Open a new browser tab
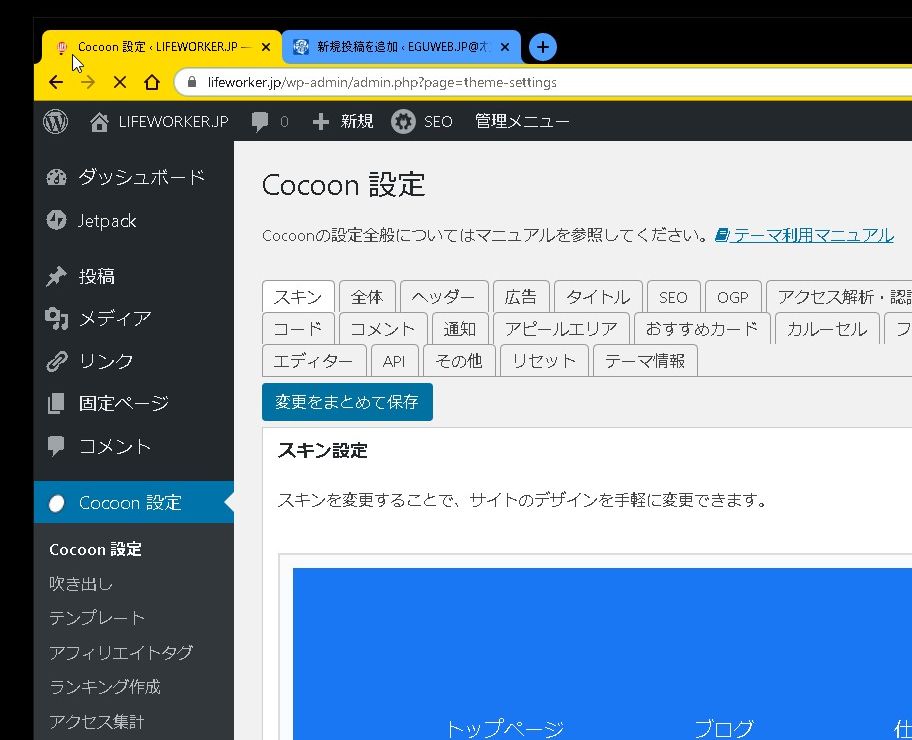912x740 pixels. (x=542, y=47)
